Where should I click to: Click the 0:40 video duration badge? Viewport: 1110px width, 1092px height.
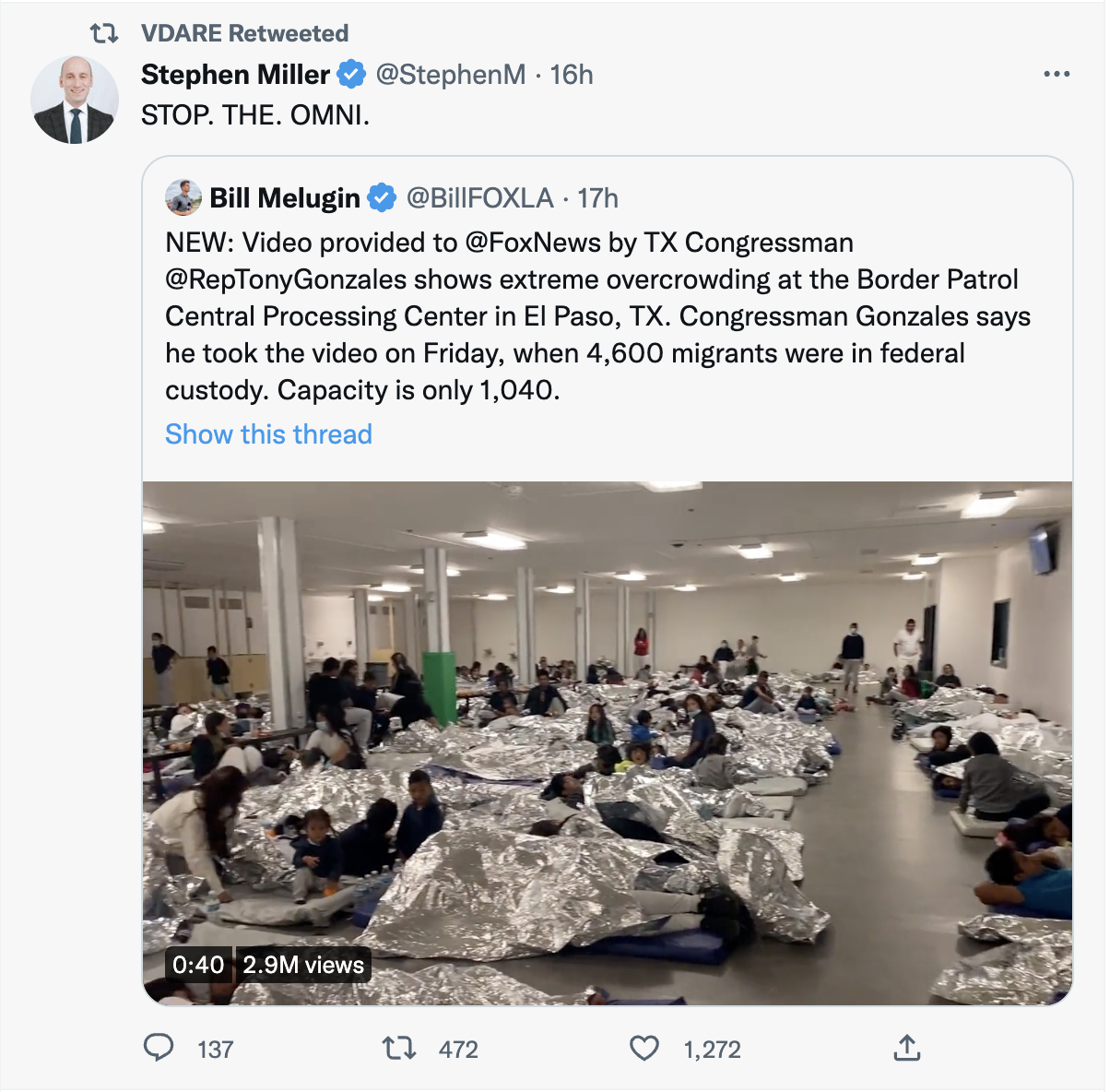(198, 965)
